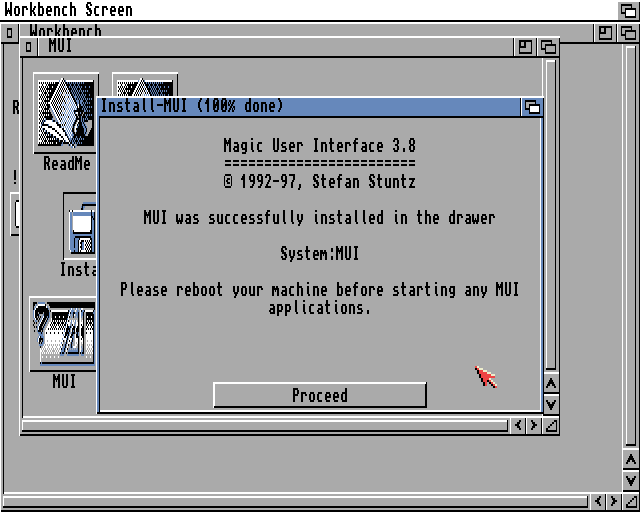
Task: Open the ReadMe icon in the MUI window
Action: click(66, 113)
